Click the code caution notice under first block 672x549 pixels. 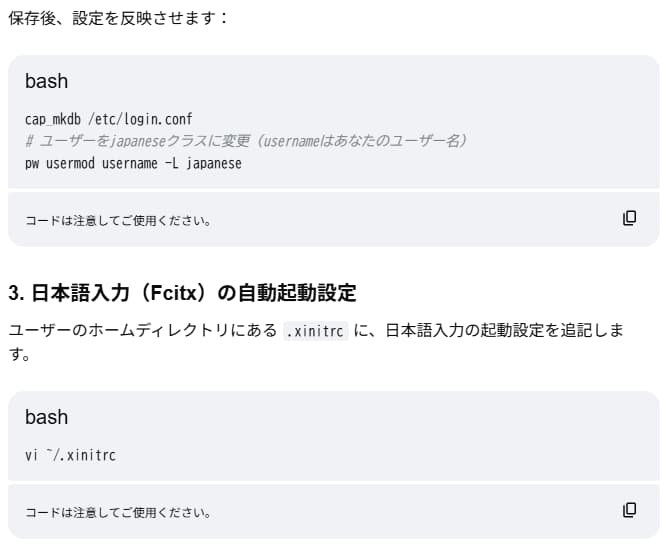118,220
